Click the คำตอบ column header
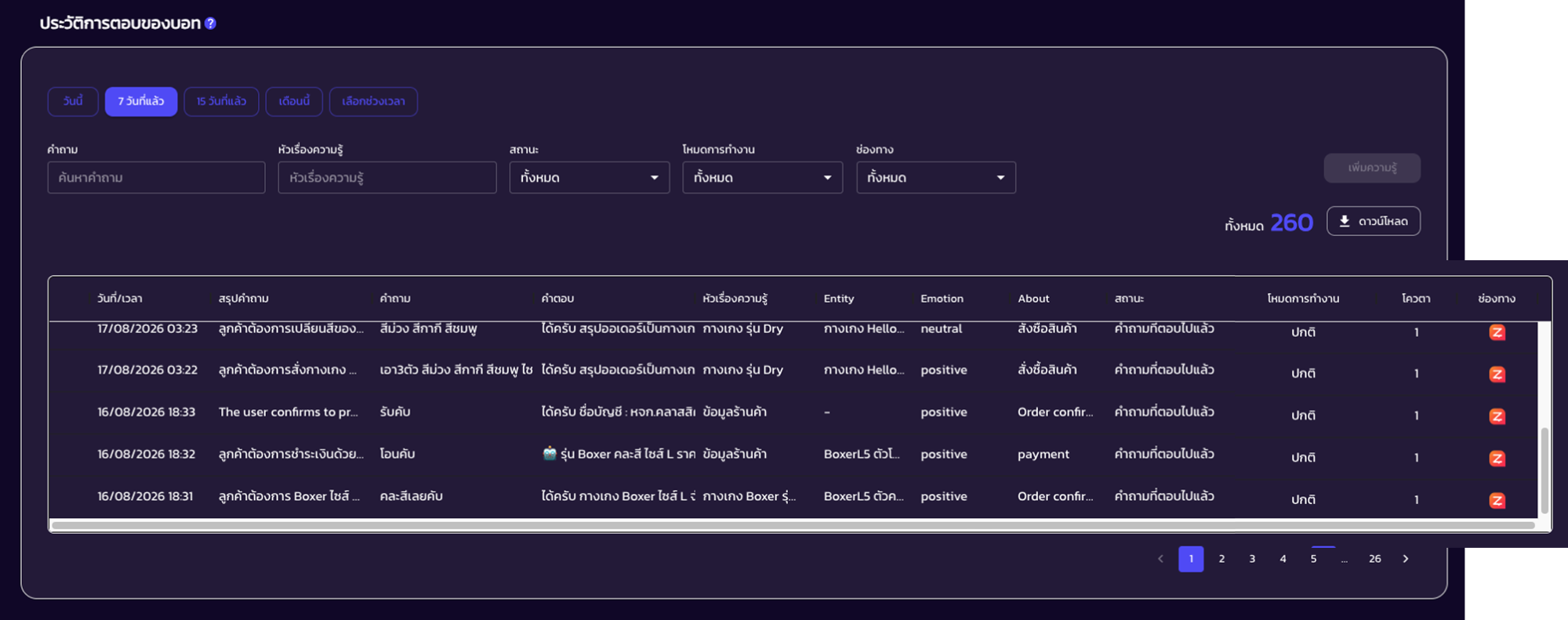Viewport: 1568px width, 620px height. (557, 299)
